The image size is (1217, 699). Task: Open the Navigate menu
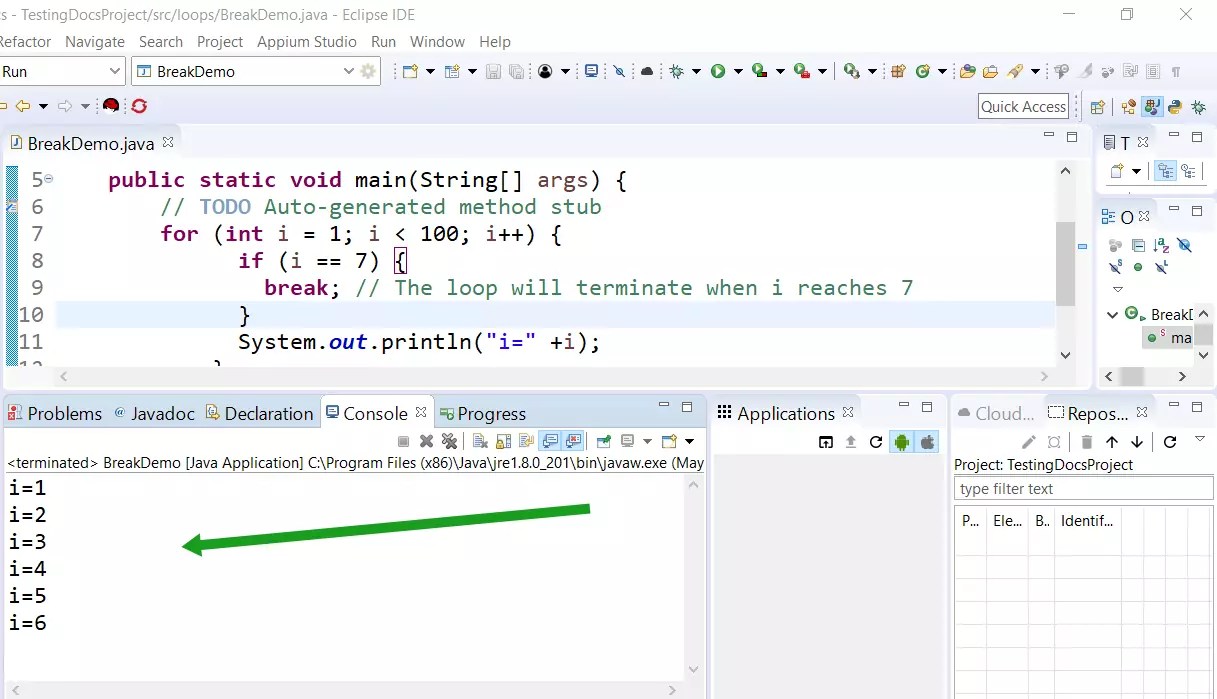click(x=95, y=41)
